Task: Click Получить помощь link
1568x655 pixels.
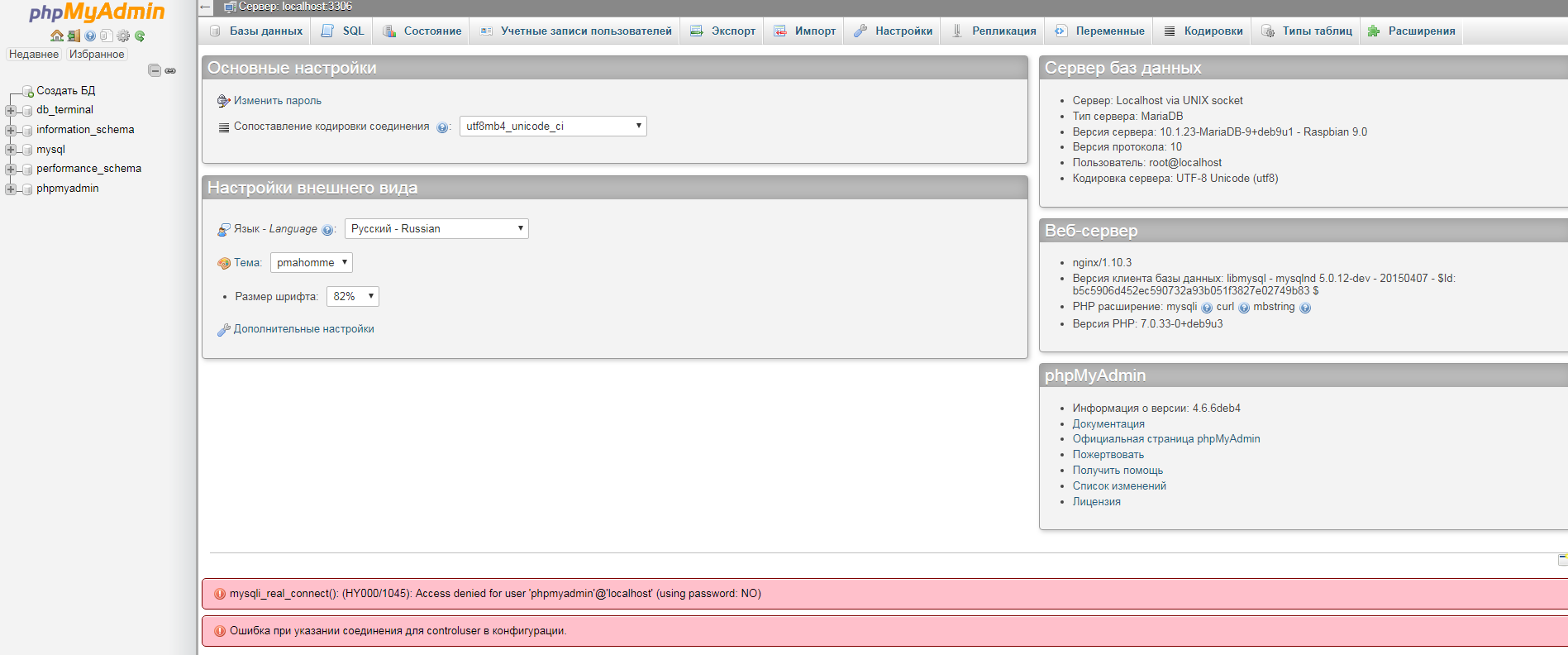Action: 1118,470
